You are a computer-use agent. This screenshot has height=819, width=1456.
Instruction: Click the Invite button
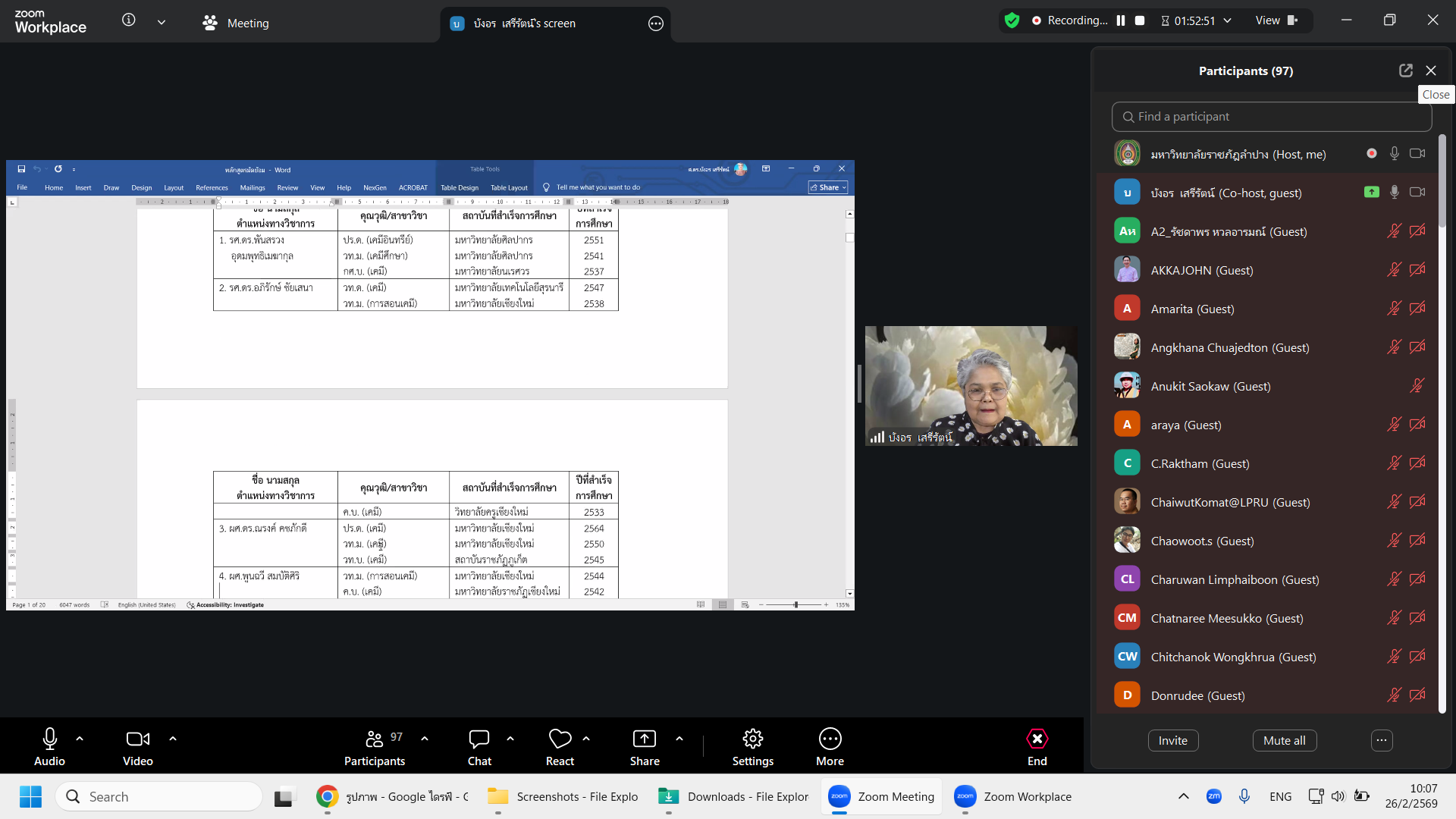pos(1172,740)
